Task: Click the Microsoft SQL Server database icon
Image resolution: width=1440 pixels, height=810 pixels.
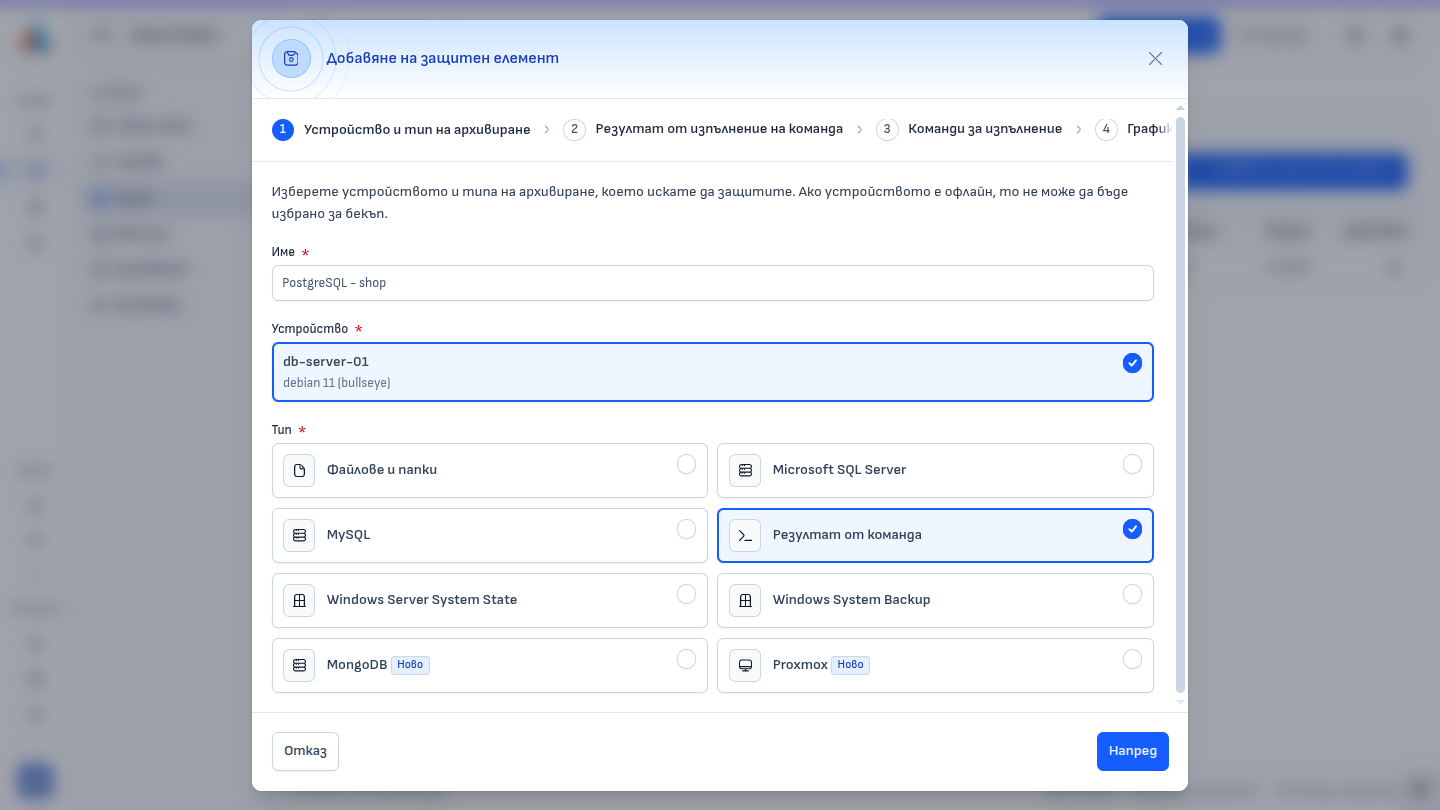Action: pos(745,470)
